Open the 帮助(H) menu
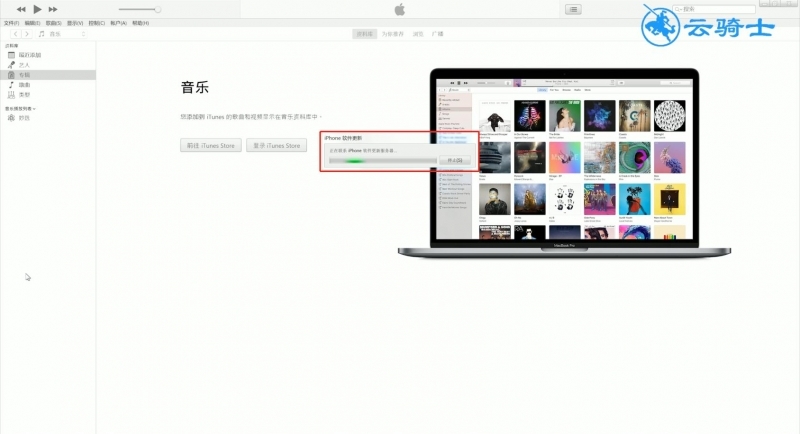This screenshot has height=434, width=800. pos(140,23)
